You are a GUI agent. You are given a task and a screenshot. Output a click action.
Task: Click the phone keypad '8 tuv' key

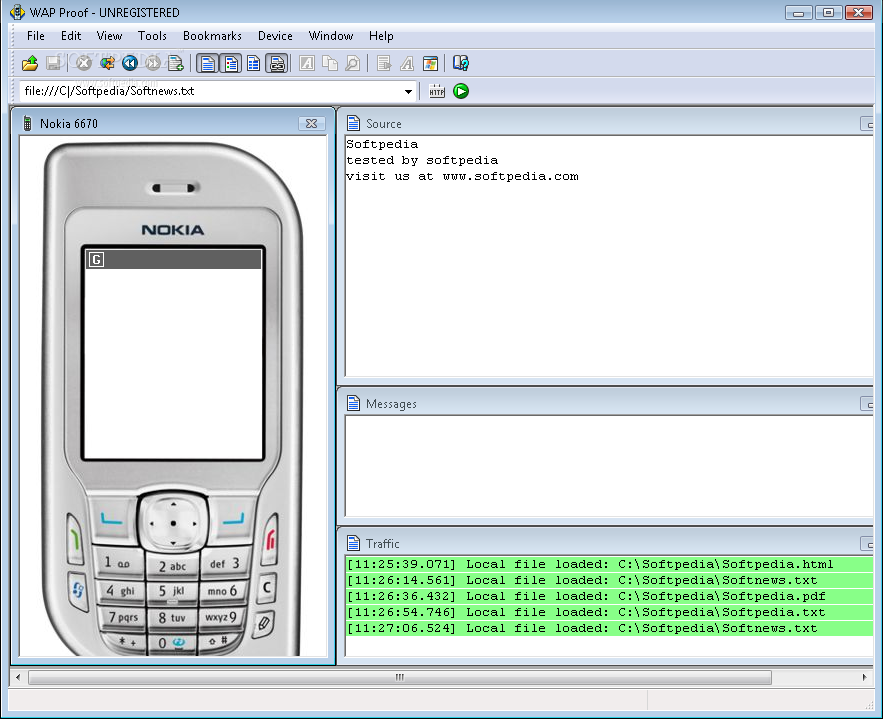172,618
